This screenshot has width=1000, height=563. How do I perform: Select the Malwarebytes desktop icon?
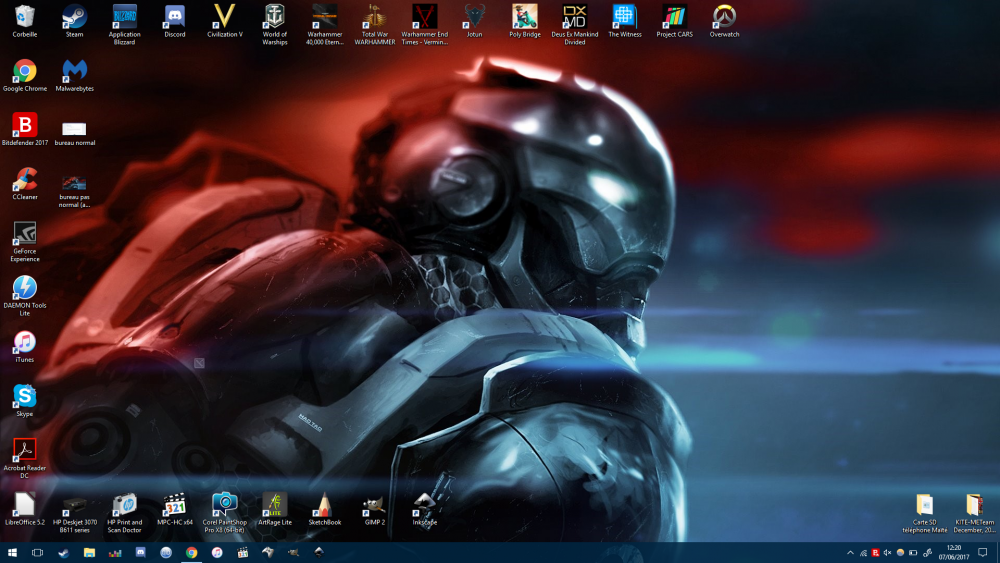(x=74, y=71)
